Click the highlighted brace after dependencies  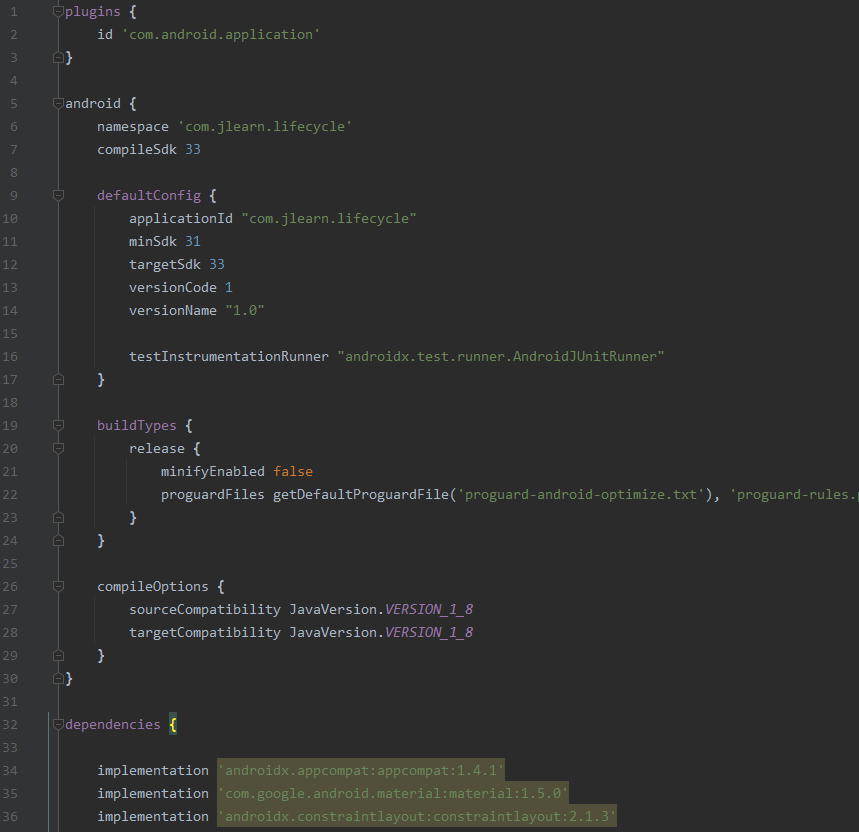click(x=173, y=725)
